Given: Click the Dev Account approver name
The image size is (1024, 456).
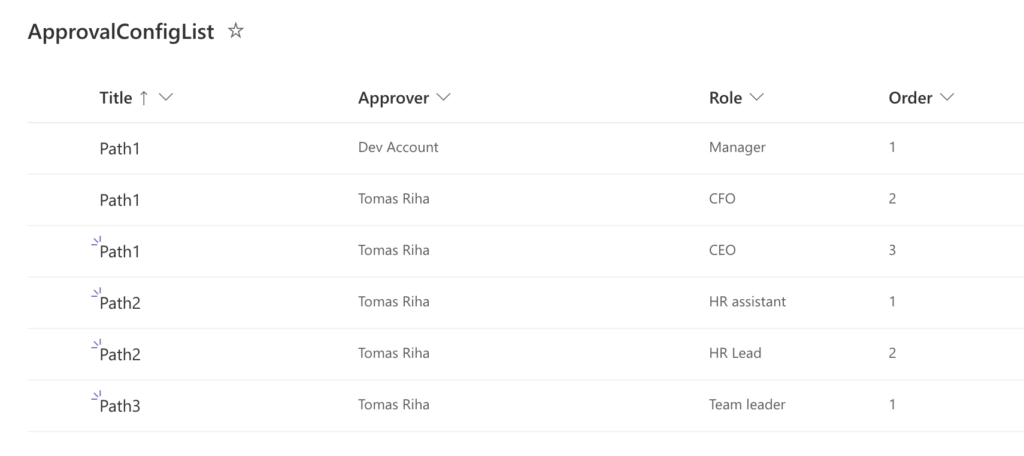Looking at the screenshot, I should [398, 147].
